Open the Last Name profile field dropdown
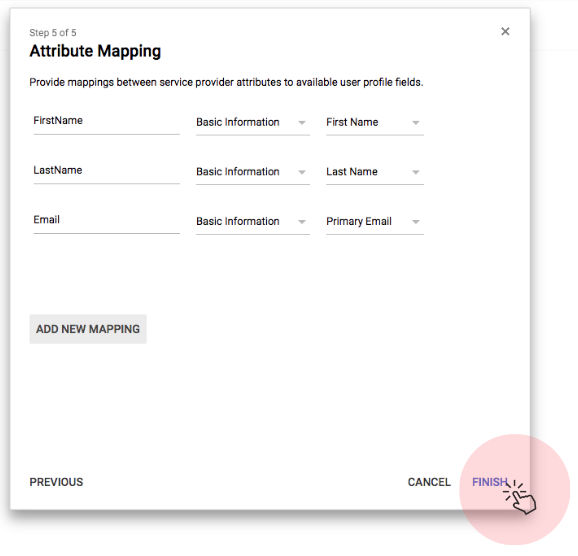 (375, 172)
